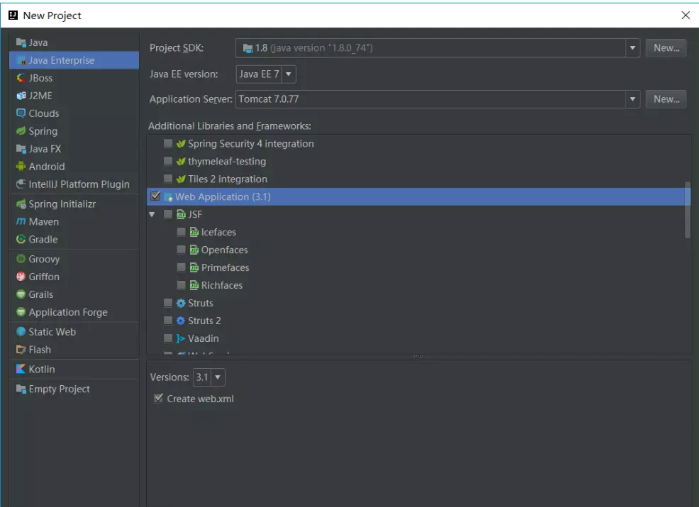The width and height of the screenshot is (699, 507).
Task: Select Kotlin project type label
Action: pos(42,369)
